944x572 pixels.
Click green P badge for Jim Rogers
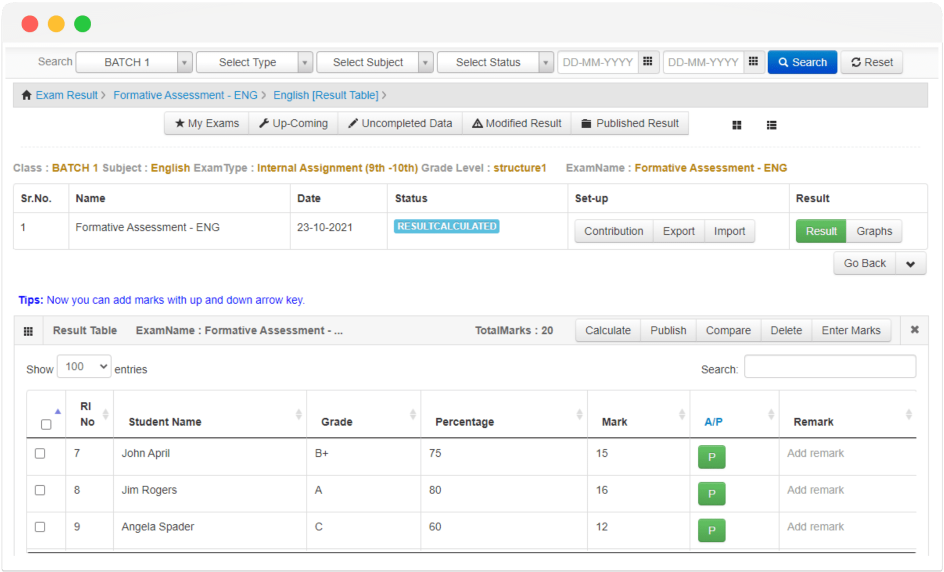tap(712, 494)
